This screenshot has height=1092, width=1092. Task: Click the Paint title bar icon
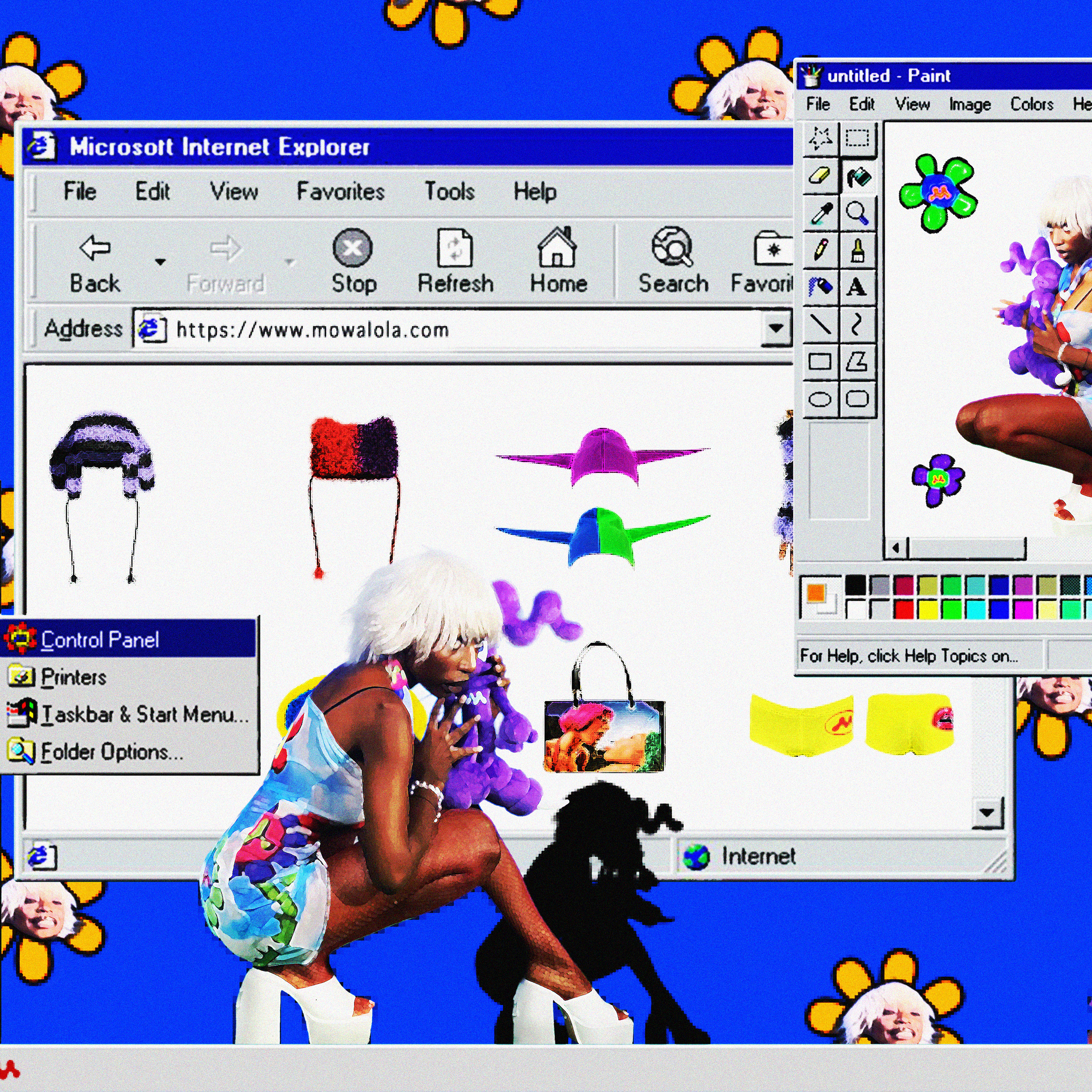[x=811, y=76]
